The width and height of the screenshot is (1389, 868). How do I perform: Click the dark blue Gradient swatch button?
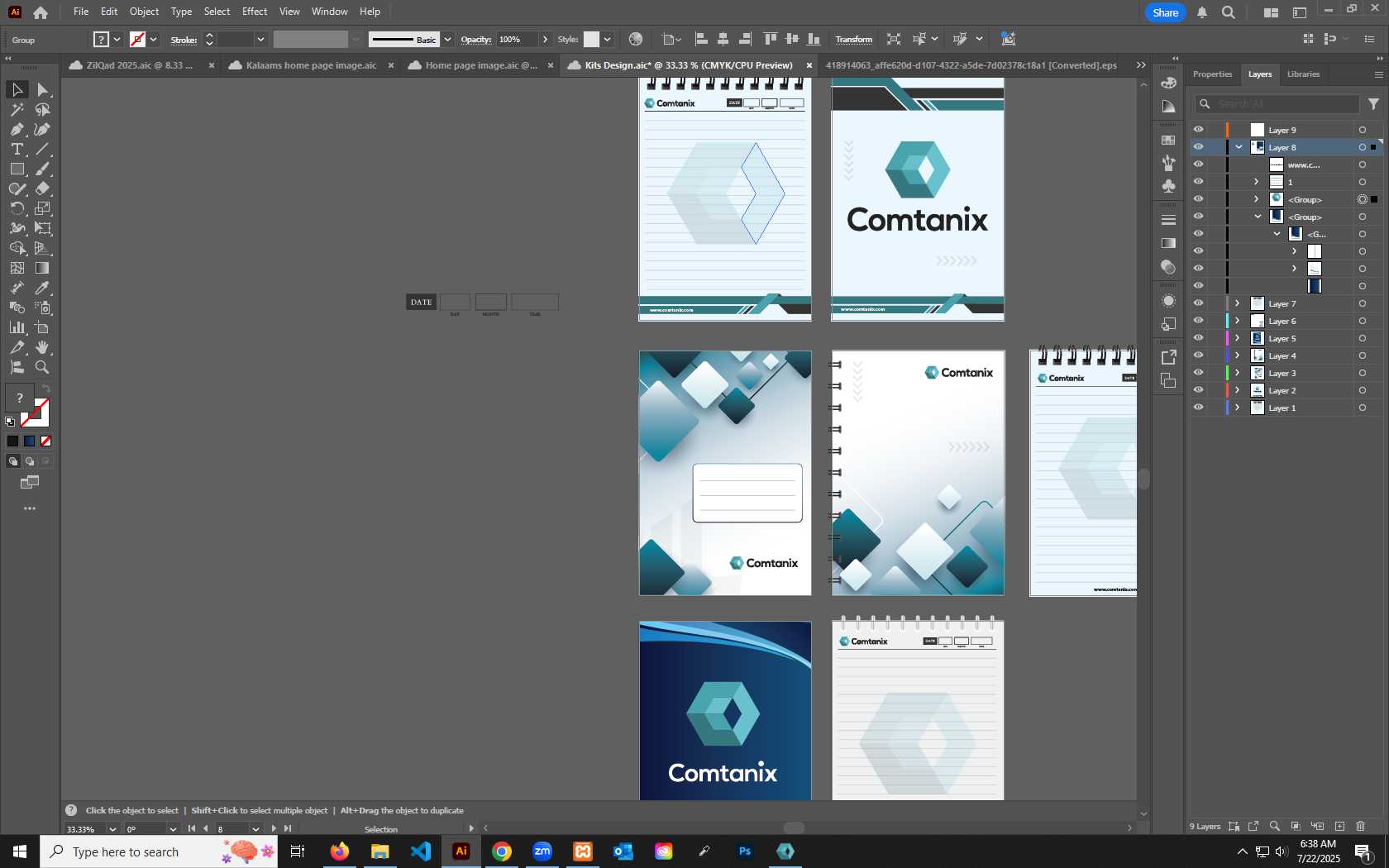tap(30, 441)
